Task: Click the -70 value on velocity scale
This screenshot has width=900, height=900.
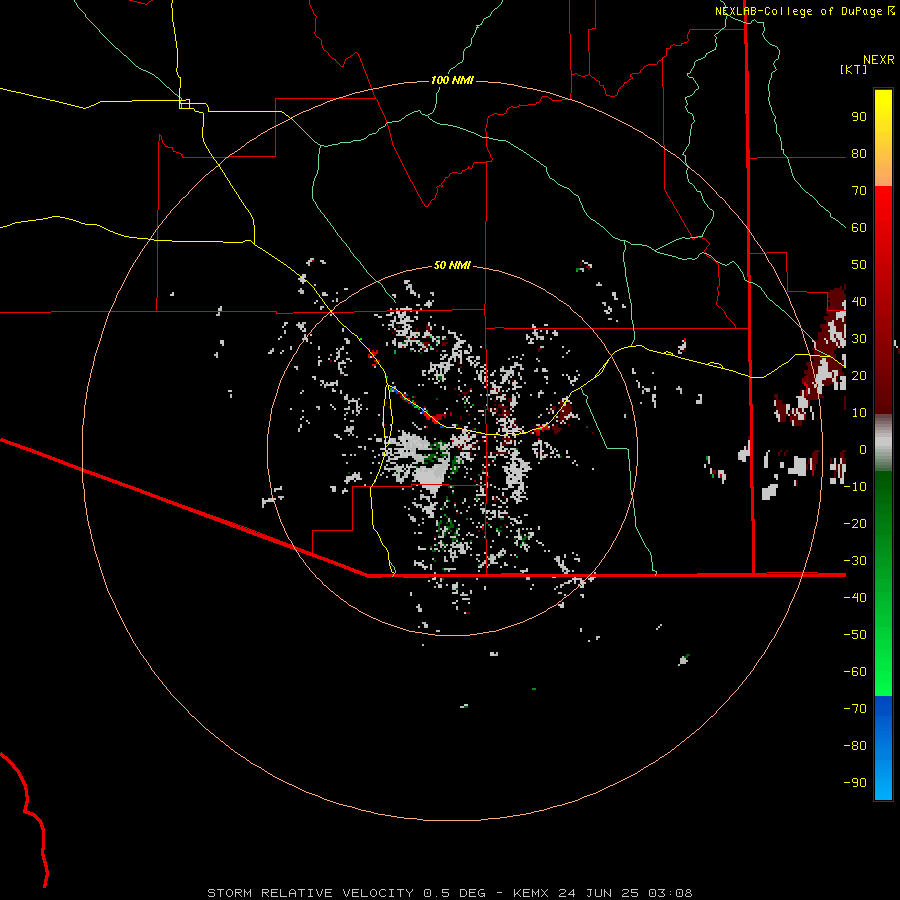Action: 855,708
